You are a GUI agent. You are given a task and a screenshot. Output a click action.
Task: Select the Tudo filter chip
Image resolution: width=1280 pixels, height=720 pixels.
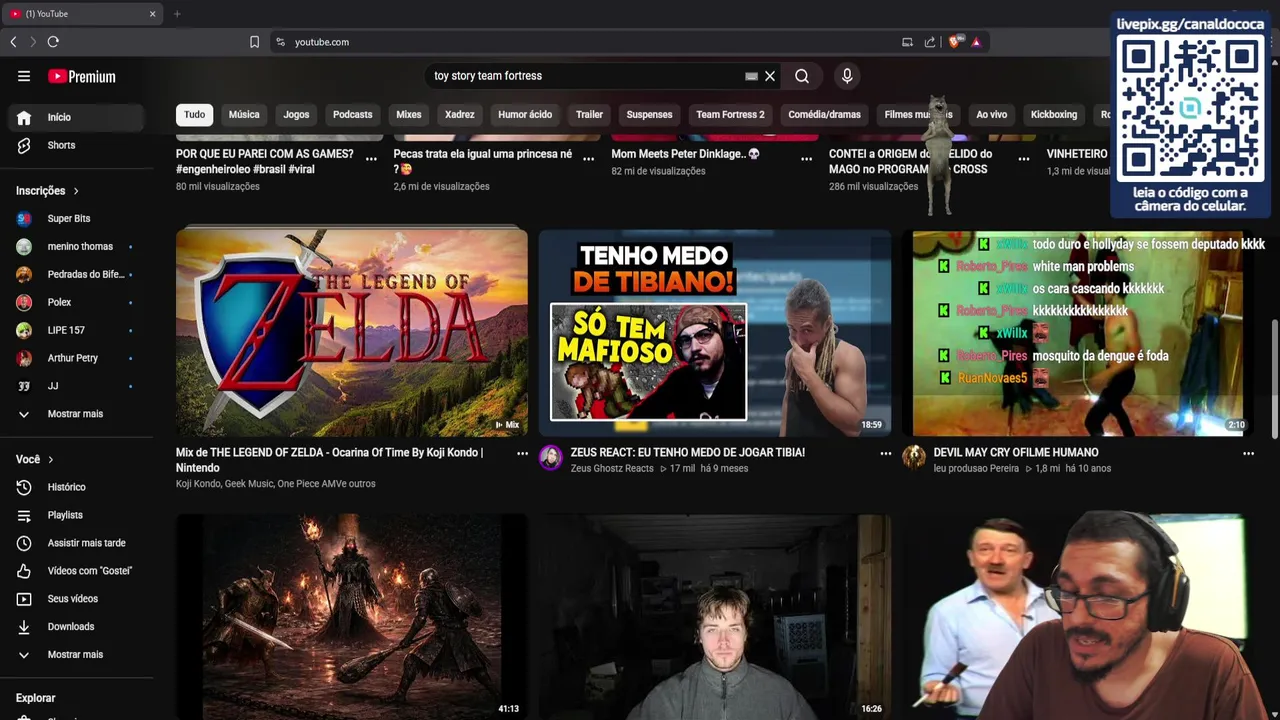point(194,114)
